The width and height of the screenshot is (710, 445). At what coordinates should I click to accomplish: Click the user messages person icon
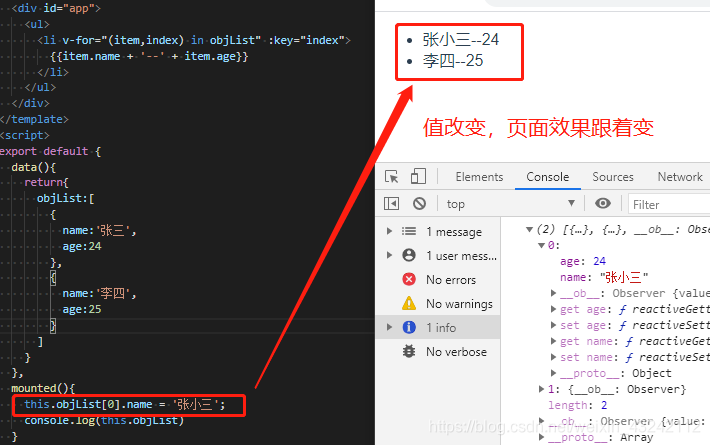pyautogui.click(x=409, y=255)
